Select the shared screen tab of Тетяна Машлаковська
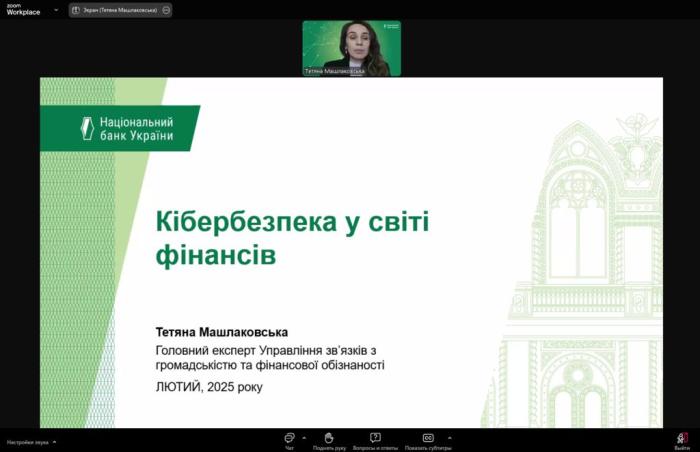Screen dimensions: 700x452 click(120, 9)
